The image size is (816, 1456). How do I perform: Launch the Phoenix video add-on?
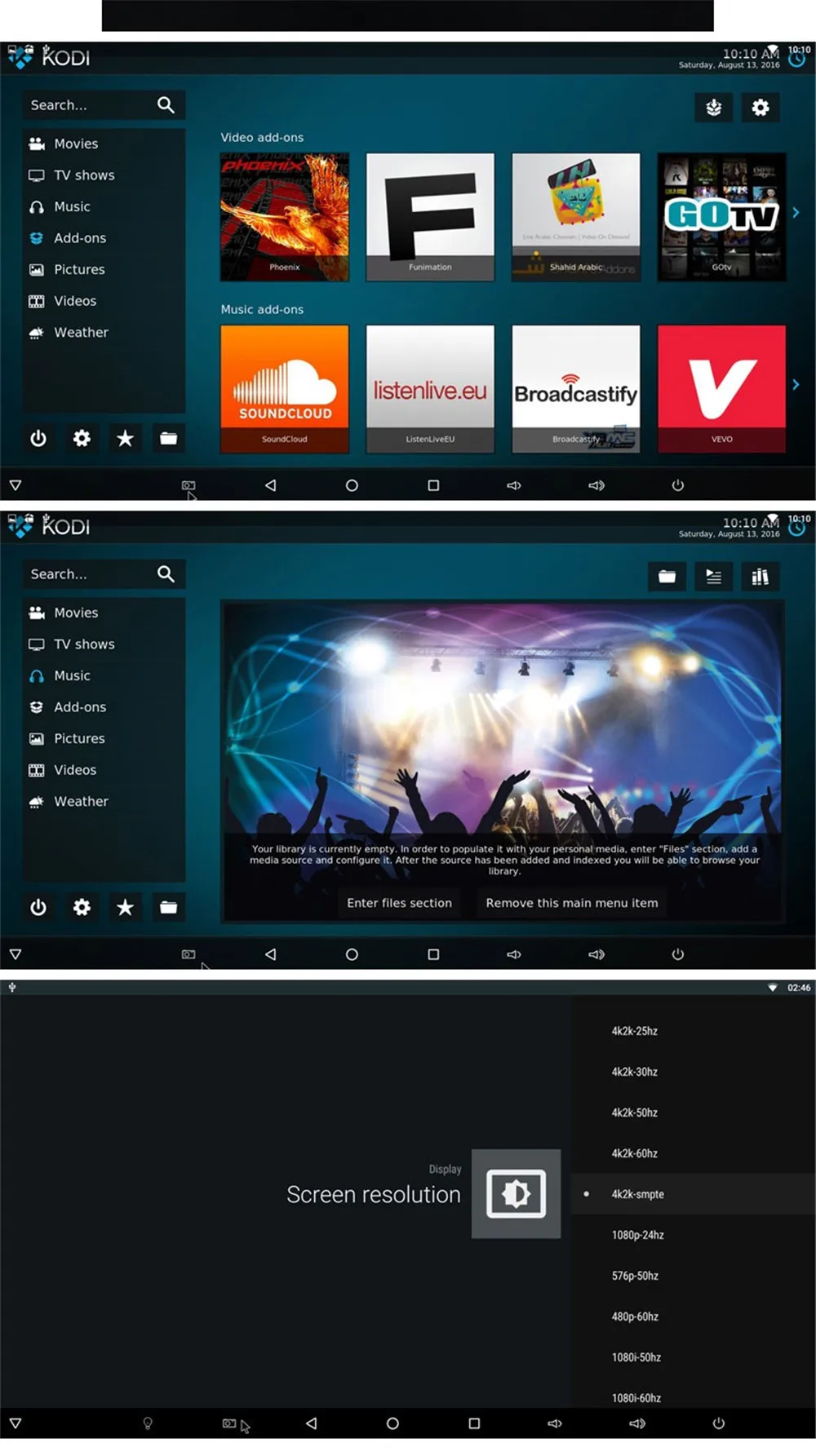click(x=285, y=217)
